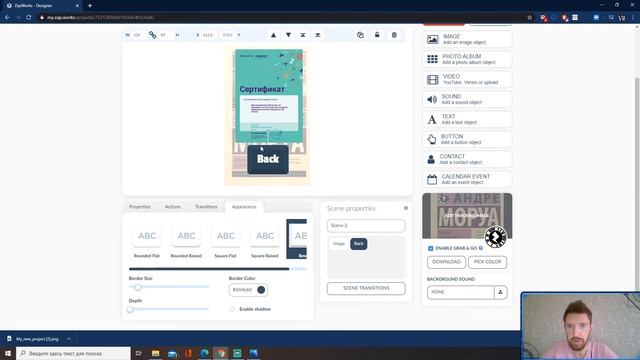Add an Image object
The image size is (640, 360).
(x=467, y=39)
